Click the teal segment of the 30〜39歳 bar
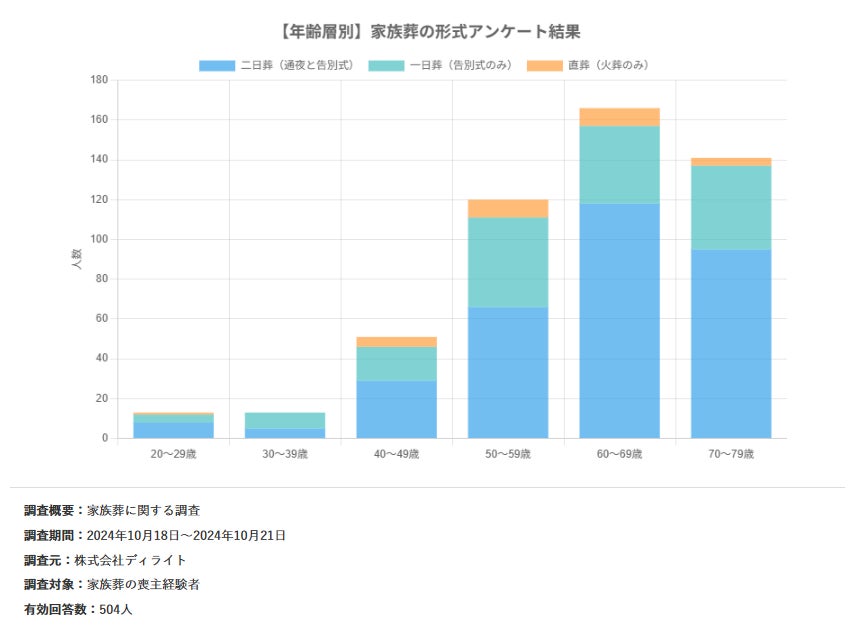The image size is (856, 625). tap(285, 420)
